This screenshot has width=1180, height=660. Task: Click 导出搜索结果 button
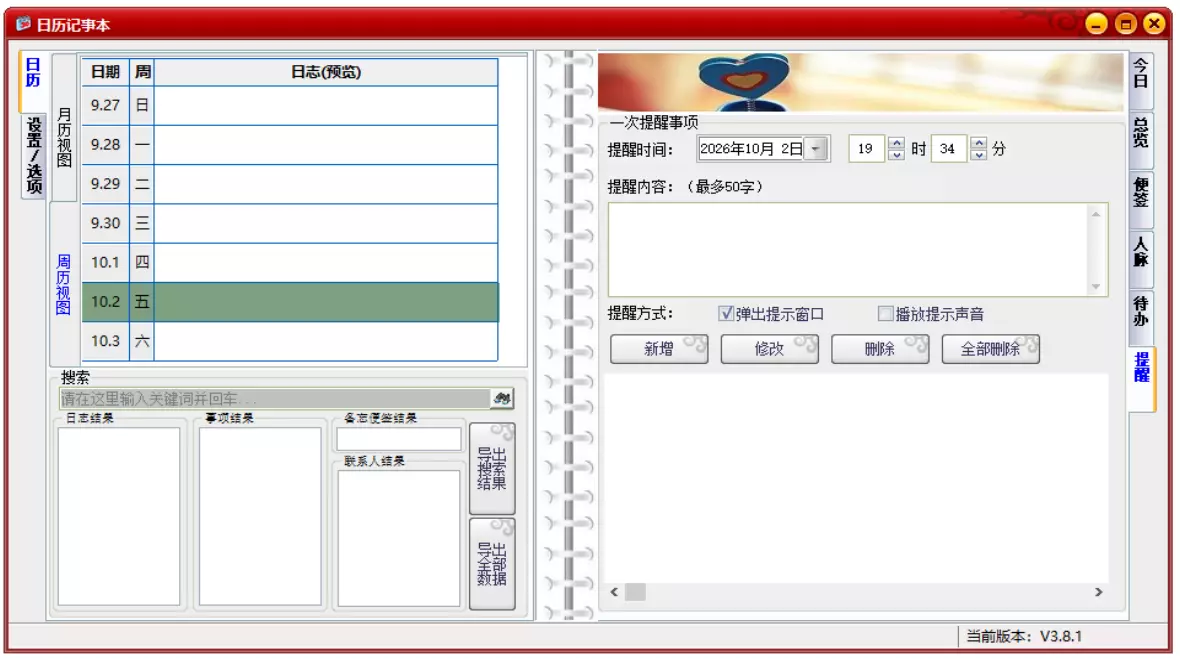(492, 468)
